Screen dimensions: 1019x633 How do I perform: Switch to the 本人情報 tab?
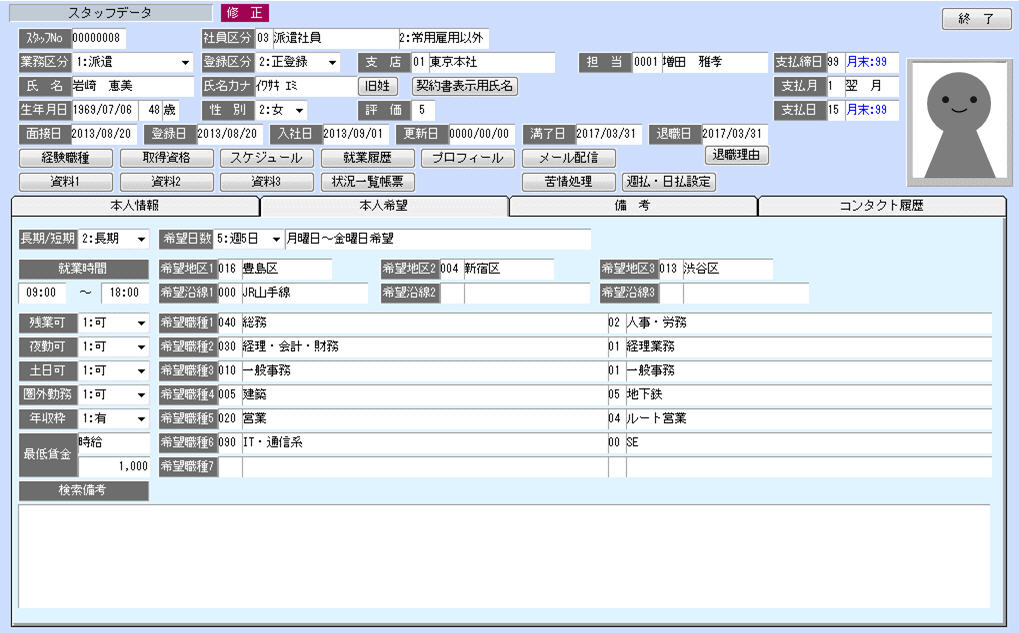(x=134, y=206)
